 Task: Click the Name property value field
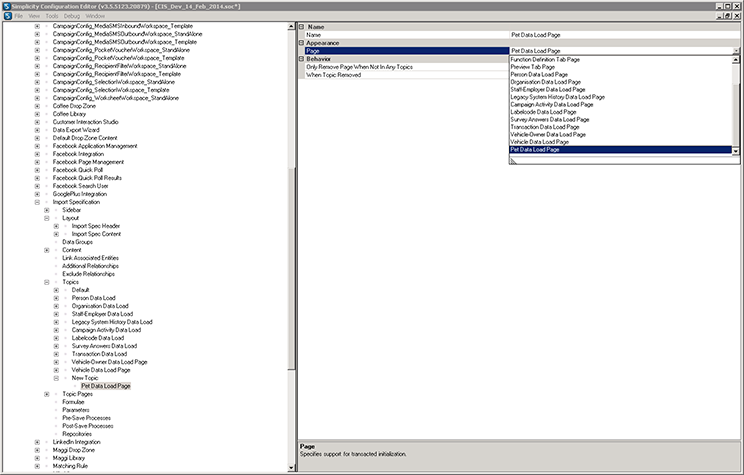point(624,35)
